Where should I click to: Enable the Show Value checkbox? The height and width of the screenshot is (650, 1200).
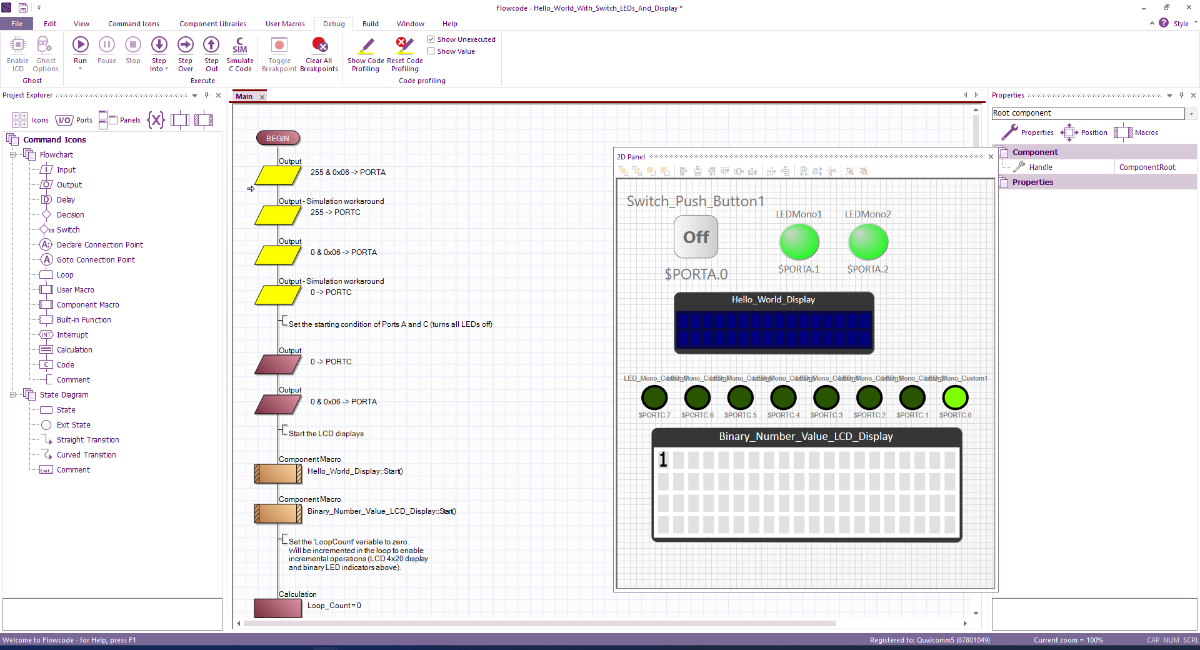coord(433,51)
